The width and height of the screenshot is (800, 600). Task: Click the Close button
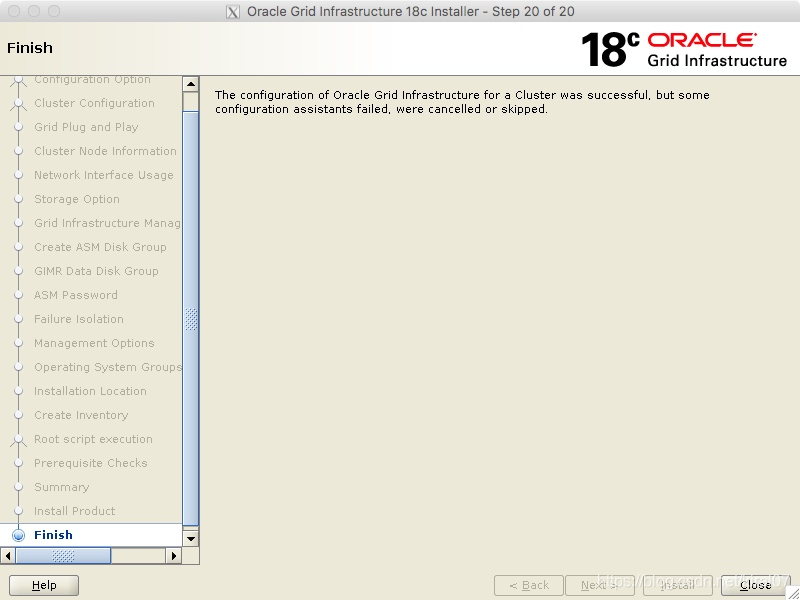coord(756,585)
